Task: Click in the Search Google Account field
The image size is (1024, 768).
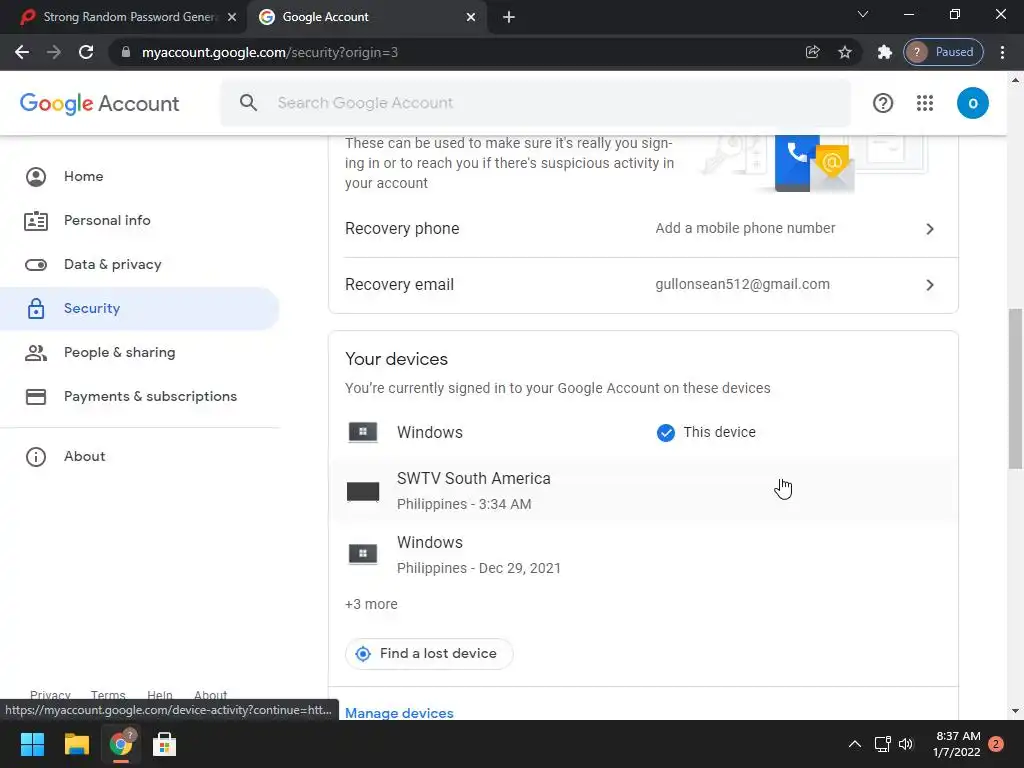Action: click(x=536, y=103)
